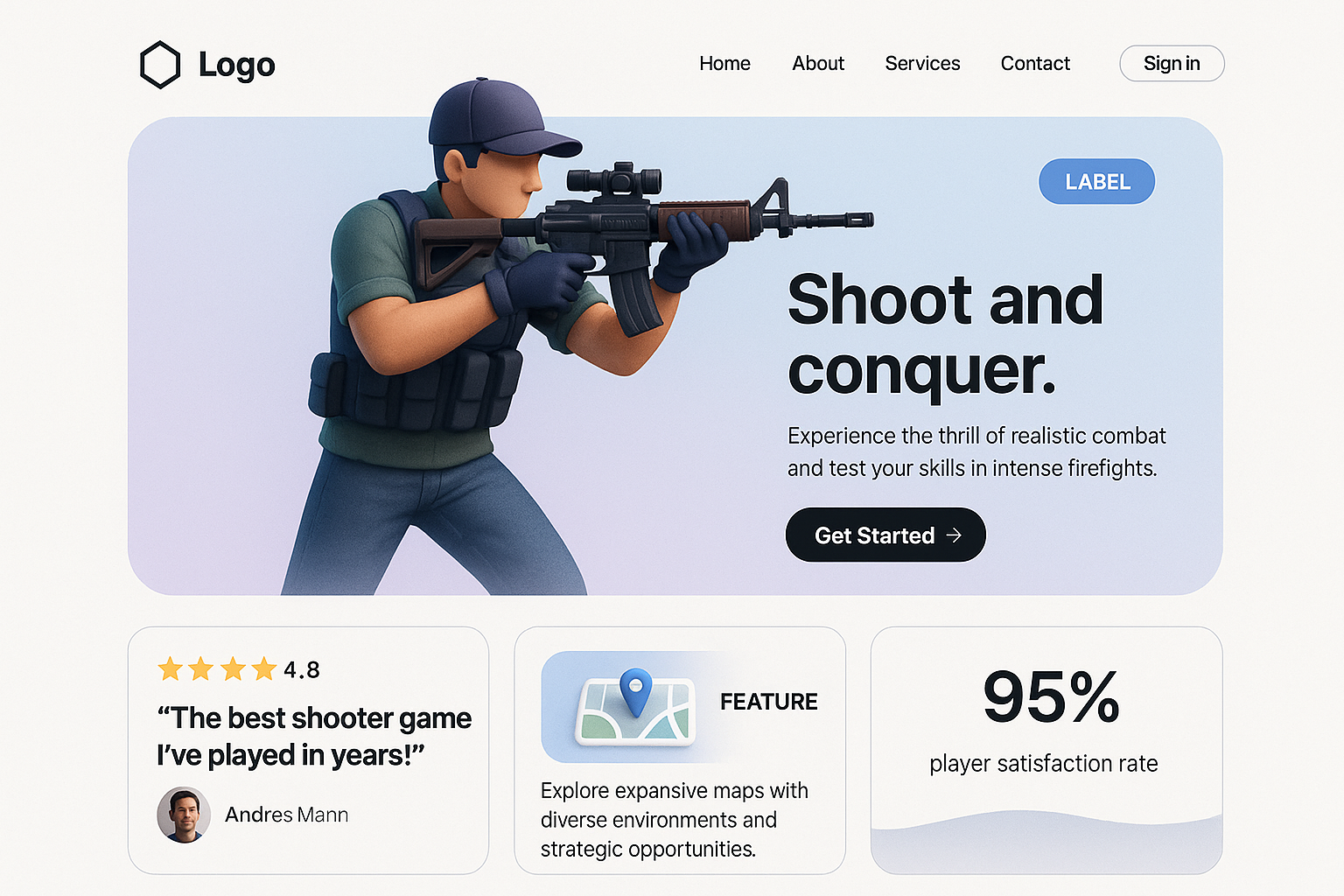
Task: Open the Services nav link
Action: pos(922,63)
